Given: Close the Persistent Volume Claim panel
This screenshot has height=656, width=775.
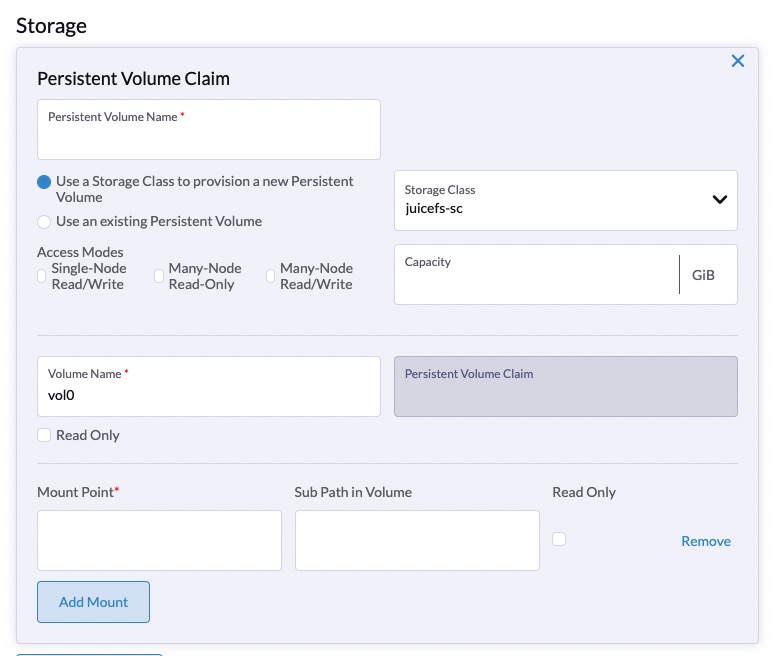Looking at the screenshot, I should pyautogui.click(x=738, y=61).
